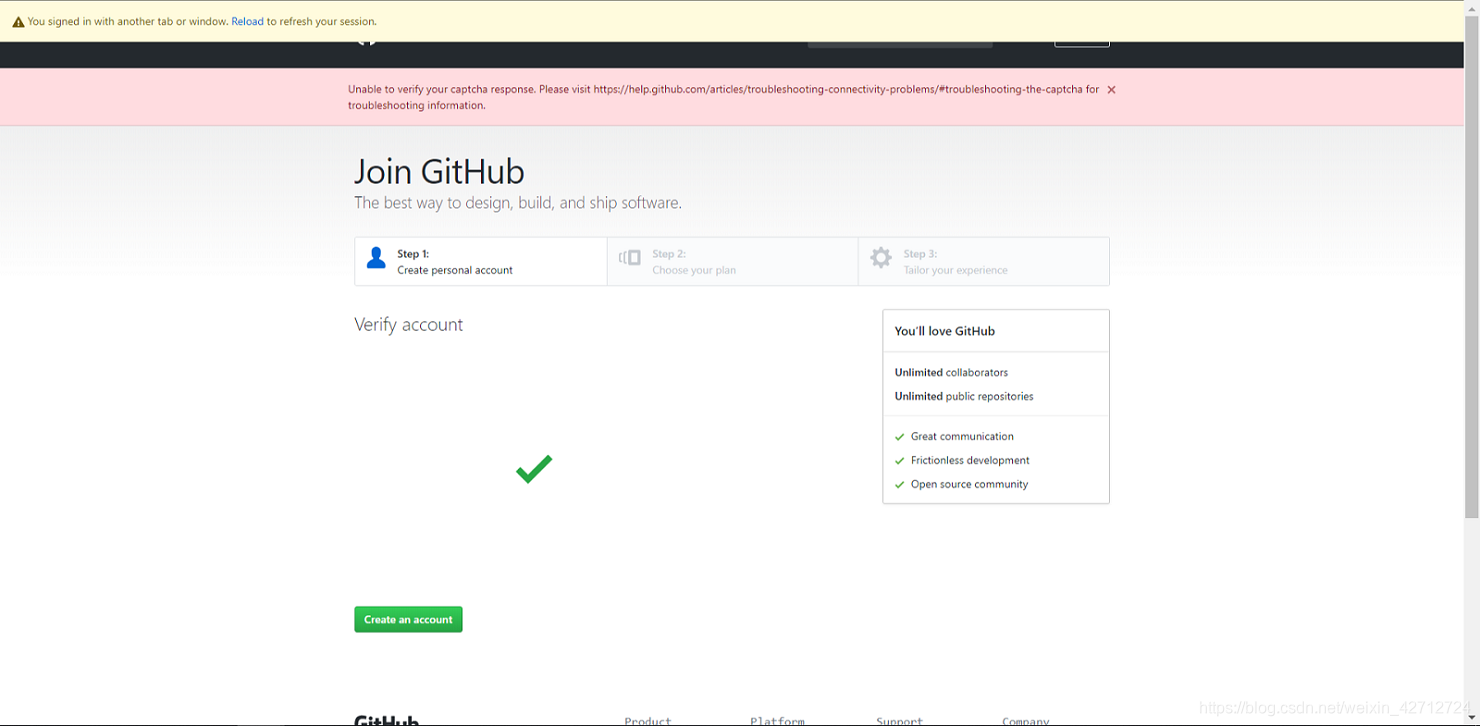Screen dimensions: 1480x726
Task: Click the blue person icon in Step 1
Action: click(376, 258)
